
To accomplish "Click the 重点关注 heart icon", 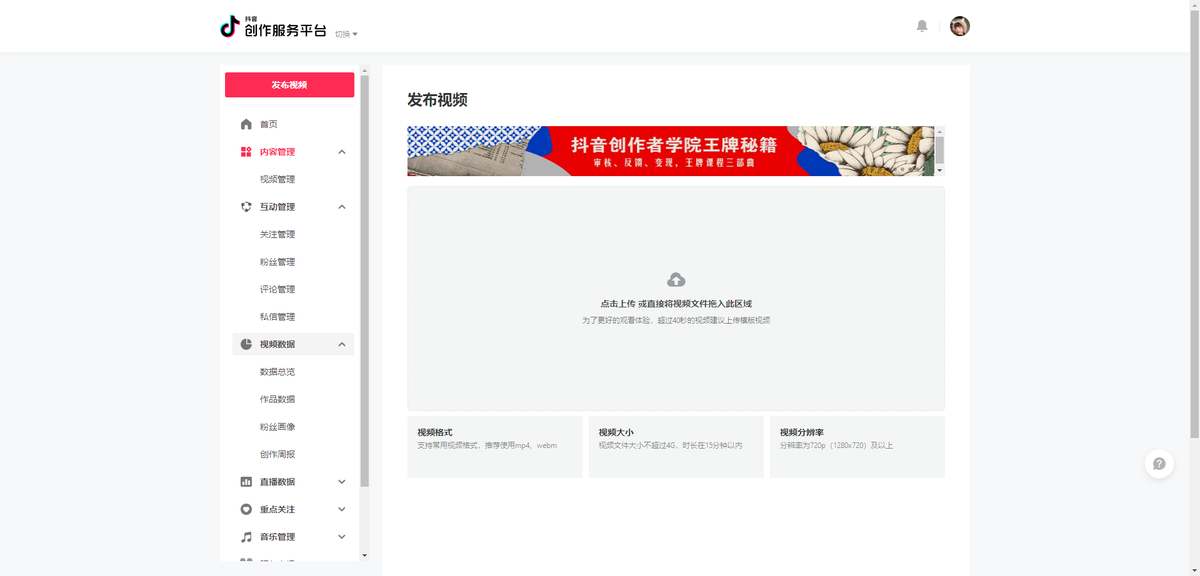I will tap(246, 509).
